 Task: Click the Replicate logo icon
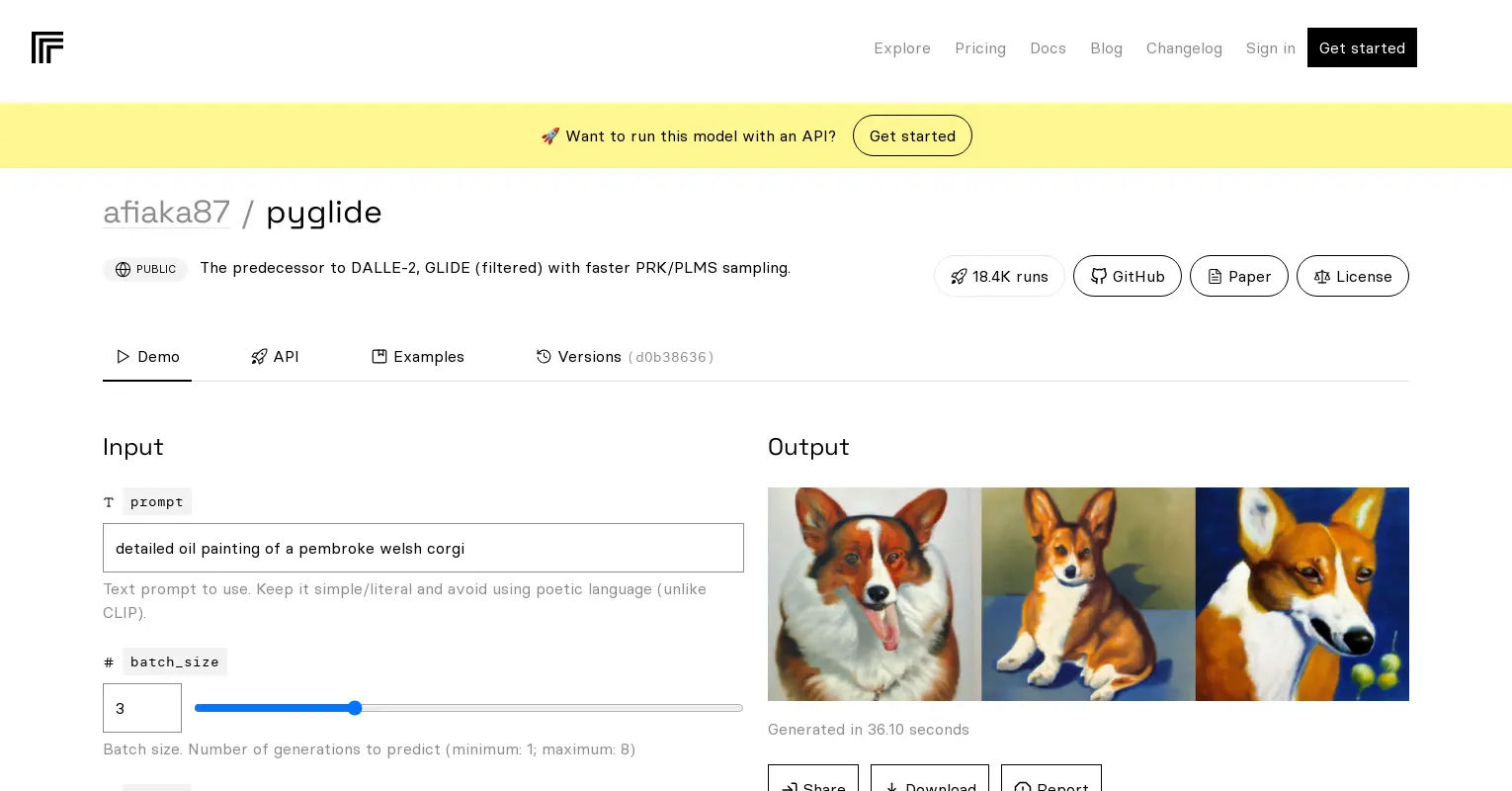point(47,47)
